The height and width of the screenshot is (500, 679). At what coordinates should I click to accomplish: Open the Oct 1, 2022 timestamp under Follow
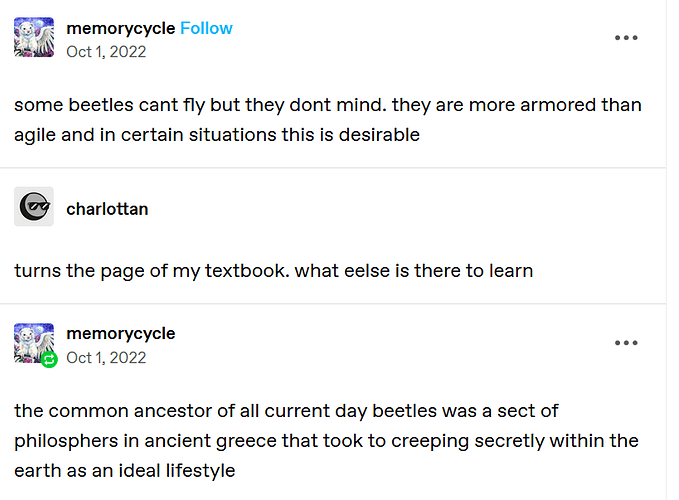tap(106, 52)
